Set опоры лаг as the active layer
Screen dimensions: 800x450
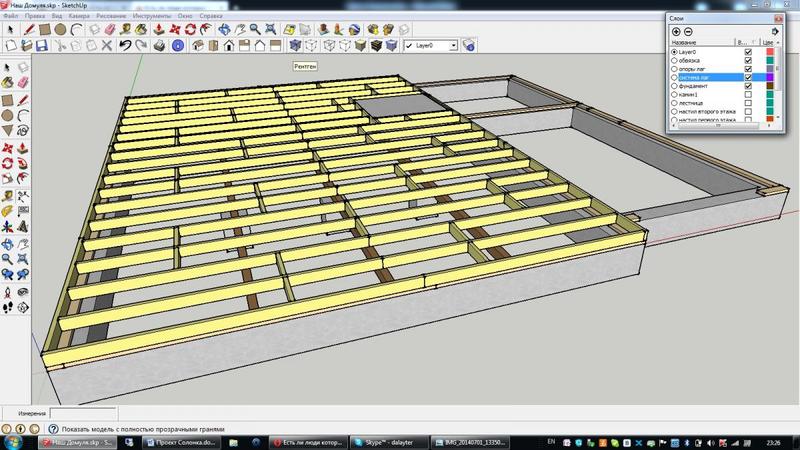[x=675, y=69]
